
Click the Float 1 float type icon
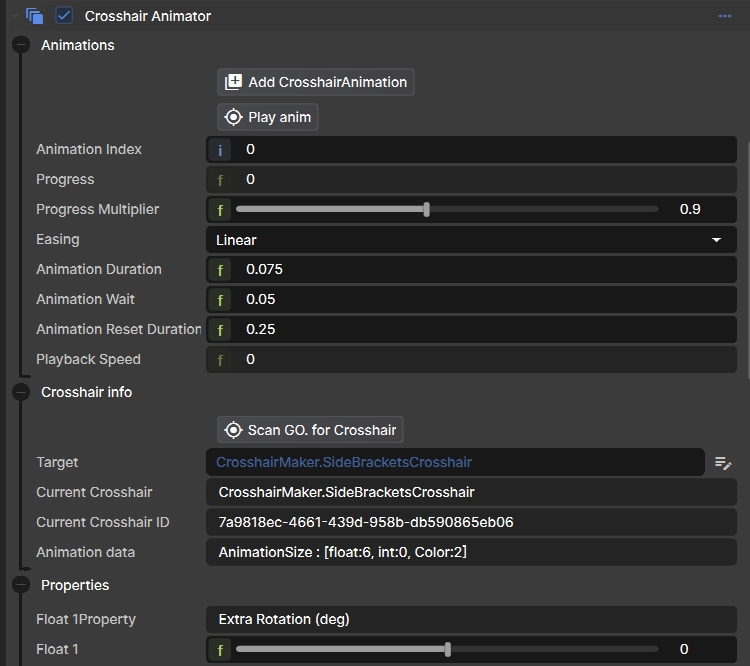point(220,650)
